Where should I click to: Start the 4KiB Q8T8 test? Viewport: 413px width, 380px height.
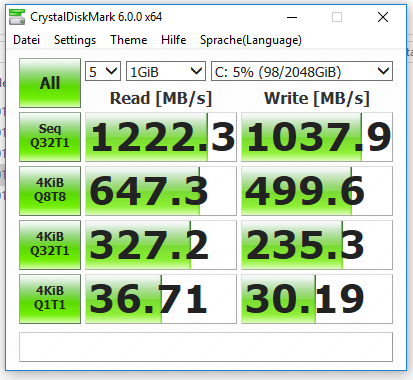[x=50, y=191]
